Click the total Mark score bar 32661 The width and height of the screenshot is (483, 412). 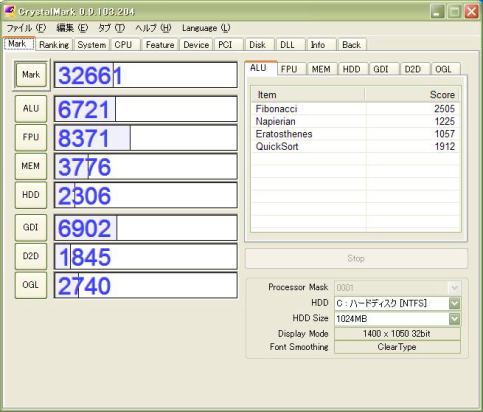click(146, 75)
